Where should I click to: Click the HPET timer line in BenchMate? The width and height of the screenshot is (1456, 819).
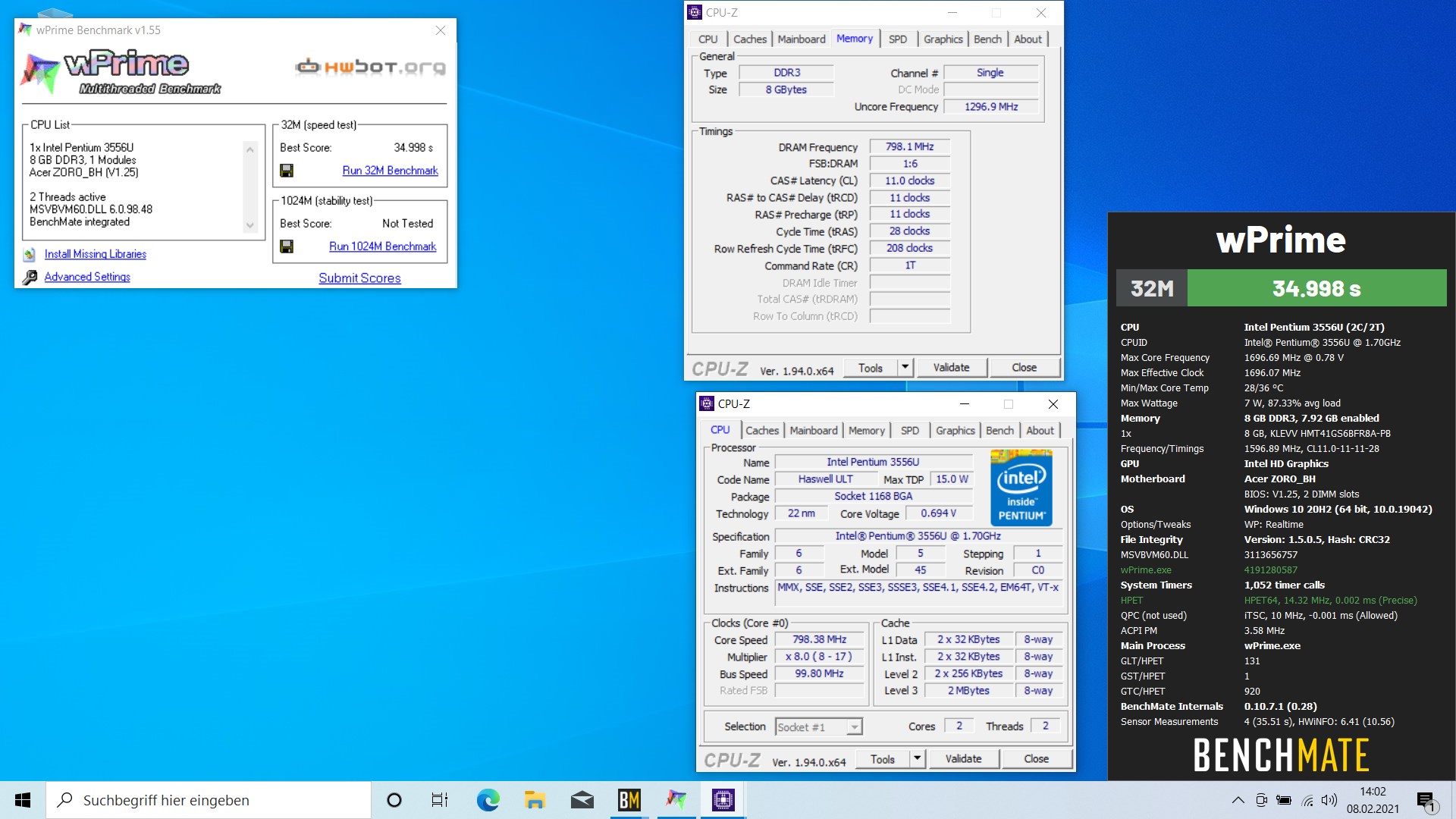click(1269, 601)
